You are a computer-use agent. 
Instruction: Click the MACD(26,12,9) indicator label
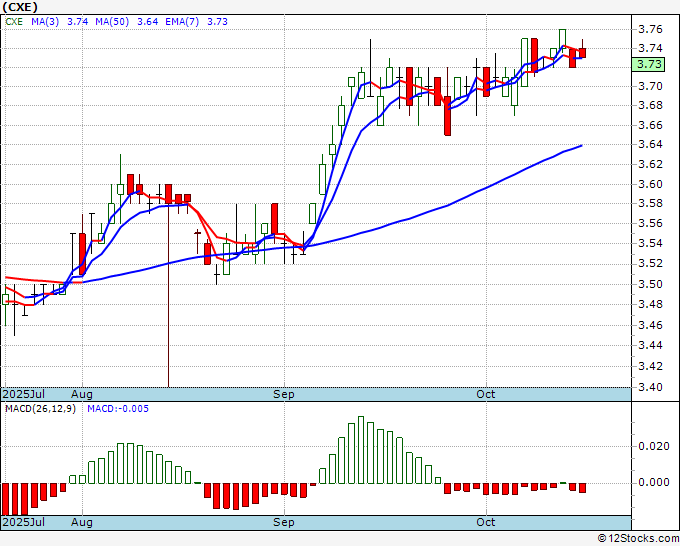point(40,409)
